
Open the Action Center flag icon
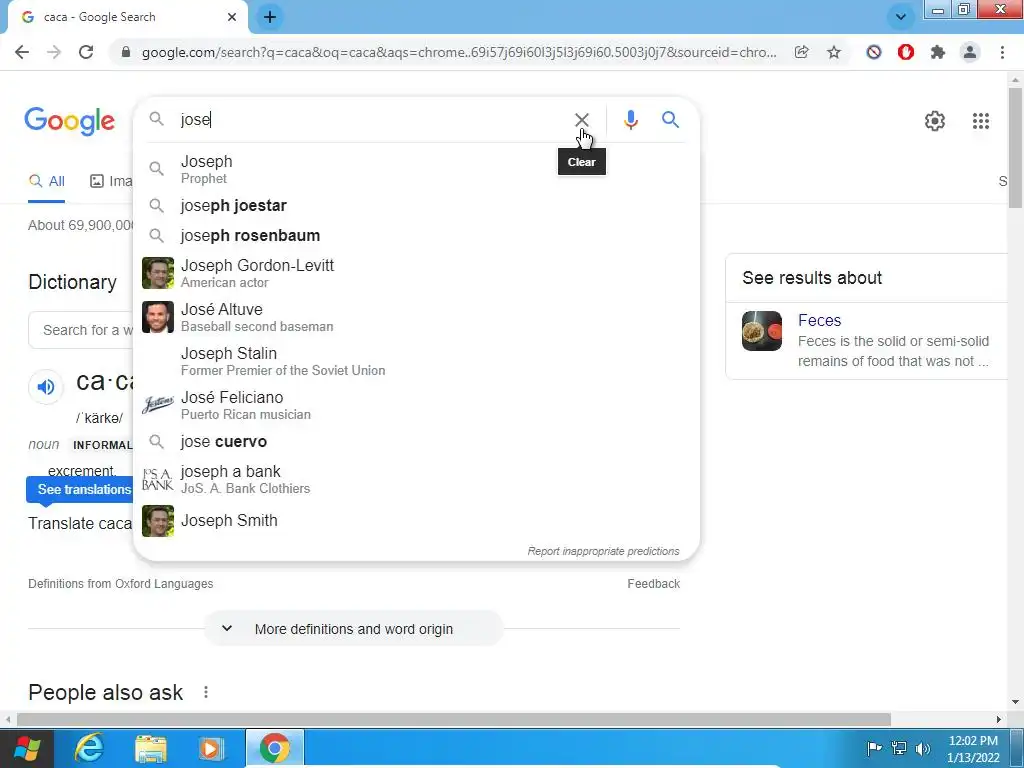[874, 748]
